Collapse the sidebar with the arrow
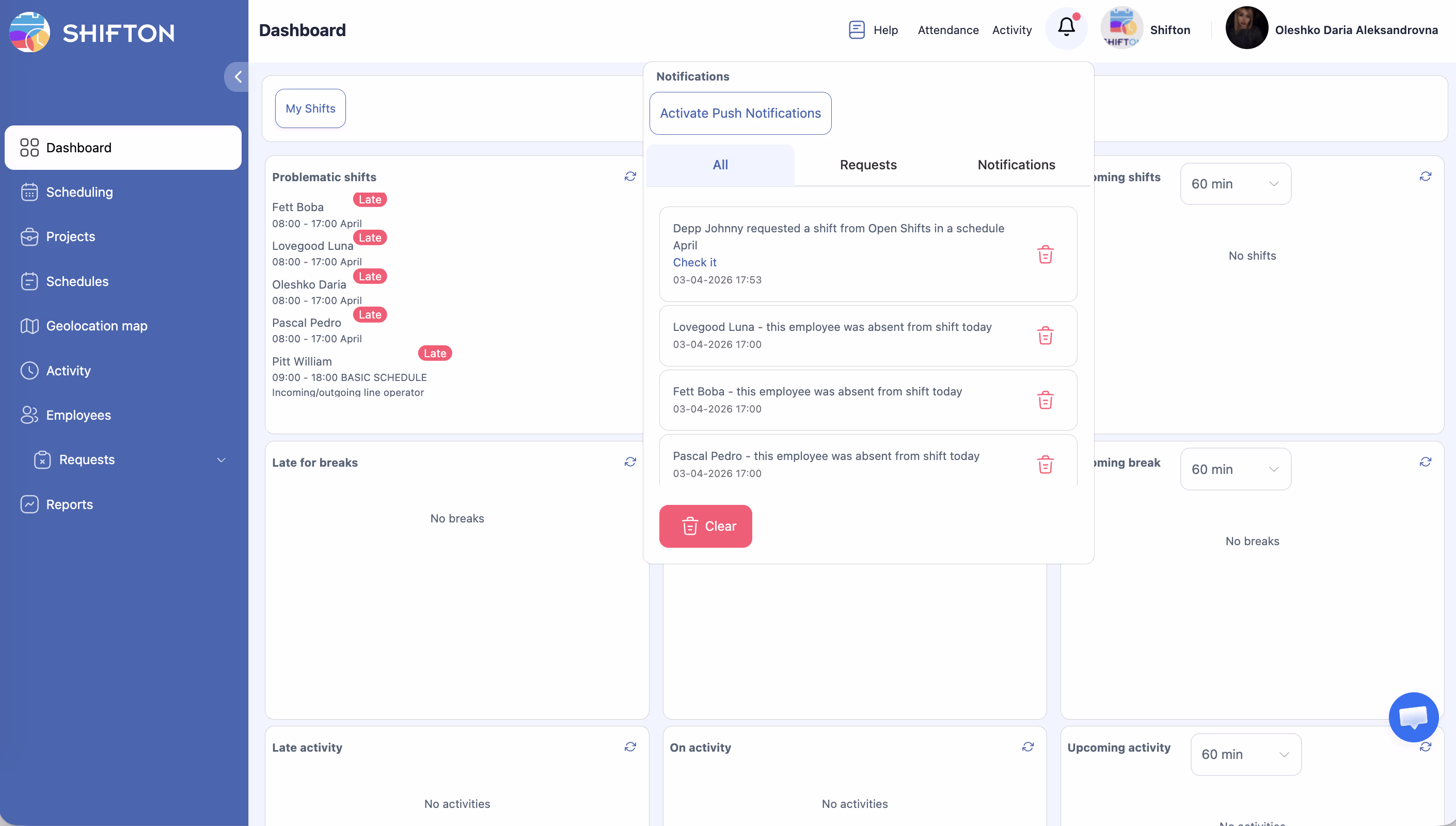This screenshot has width=1456, height=826. pyautogui.click(x=238, y=77)
